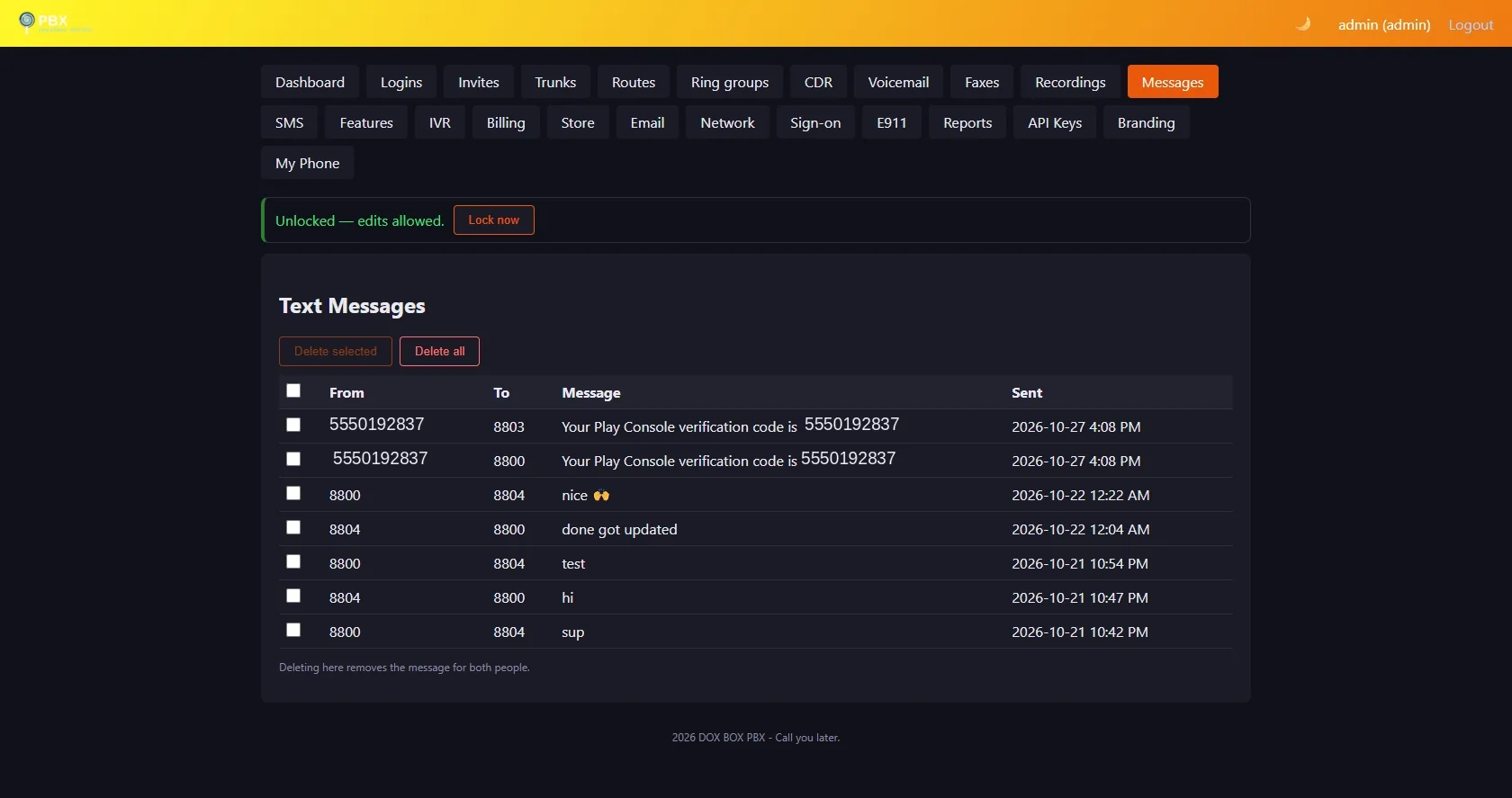Click the 2026-10-21 10:47 PM timestamp
This screenshot has width=1512, height=798.
[1080, 597]
